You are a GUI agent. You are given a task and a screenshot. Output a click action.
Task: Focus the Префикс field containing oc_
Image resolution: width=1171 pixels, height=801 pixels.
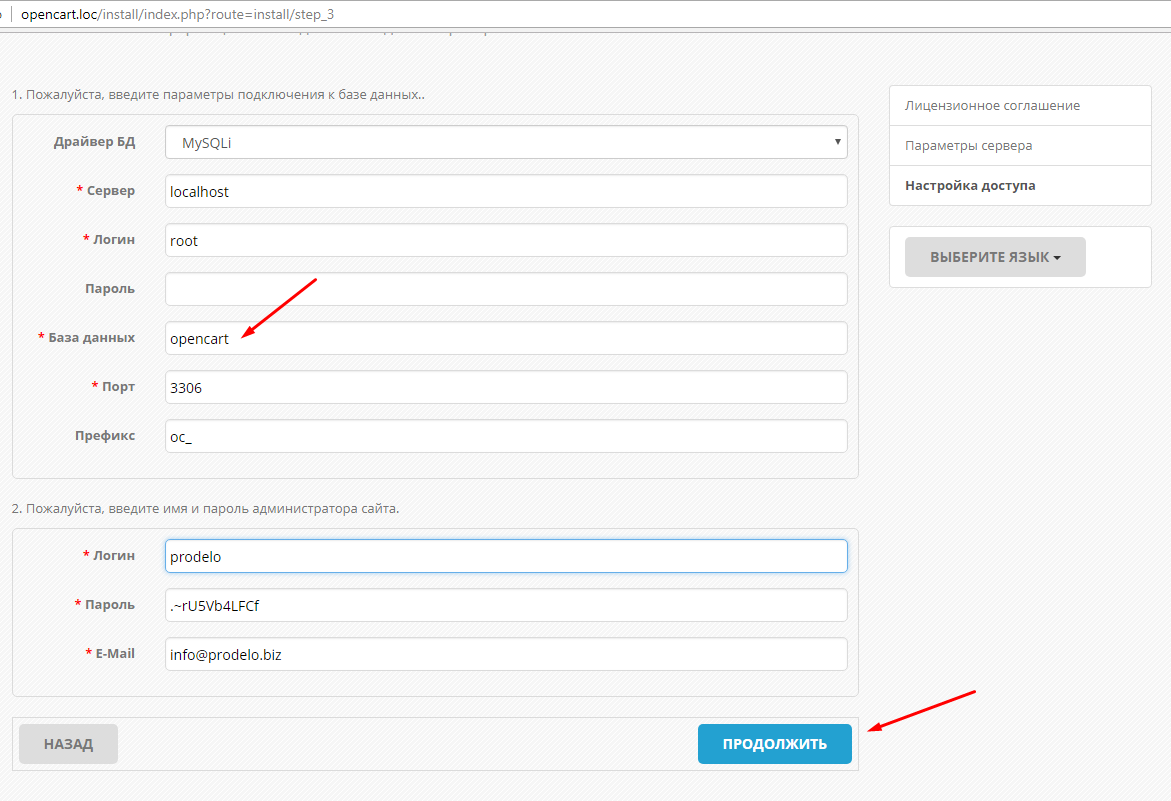pos(506,436)
